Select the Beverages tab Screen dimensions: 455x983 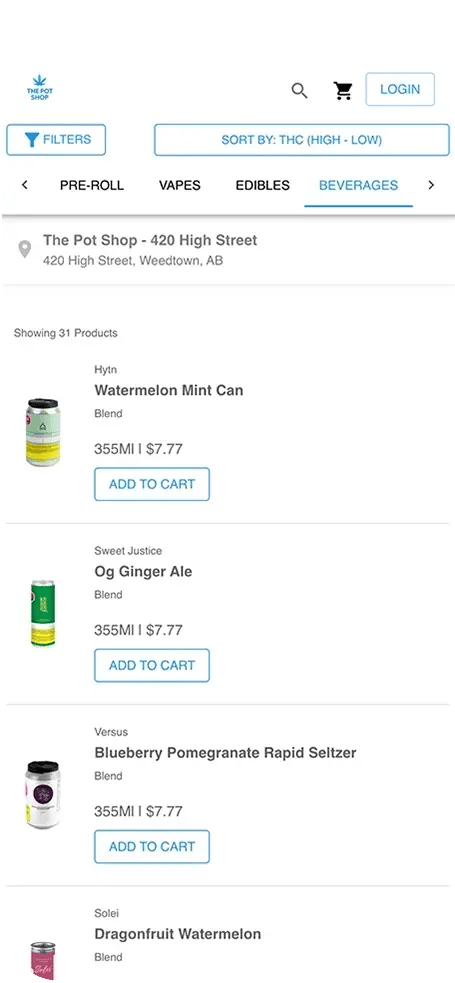tap(358, 186)
